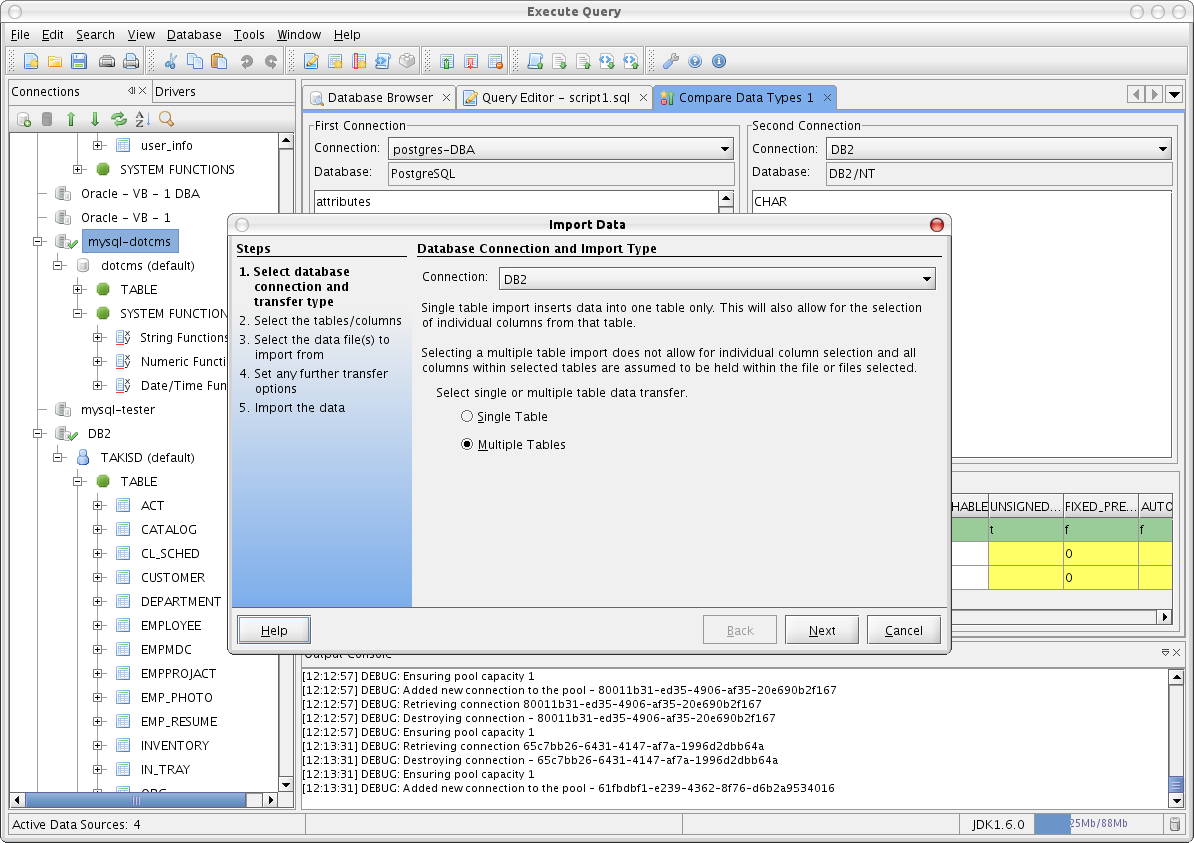1194x843 pixels.
Task: Open the Tools menu
Action: tap(249, 34)
